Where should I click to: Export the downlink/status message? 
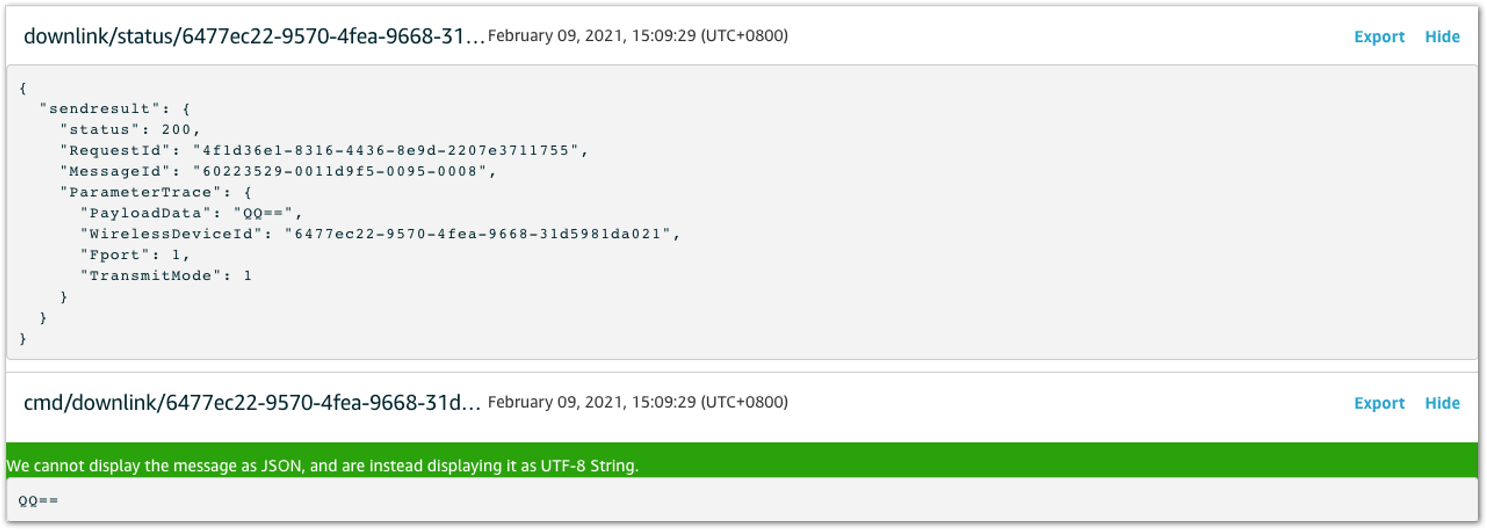point(1379,37)
